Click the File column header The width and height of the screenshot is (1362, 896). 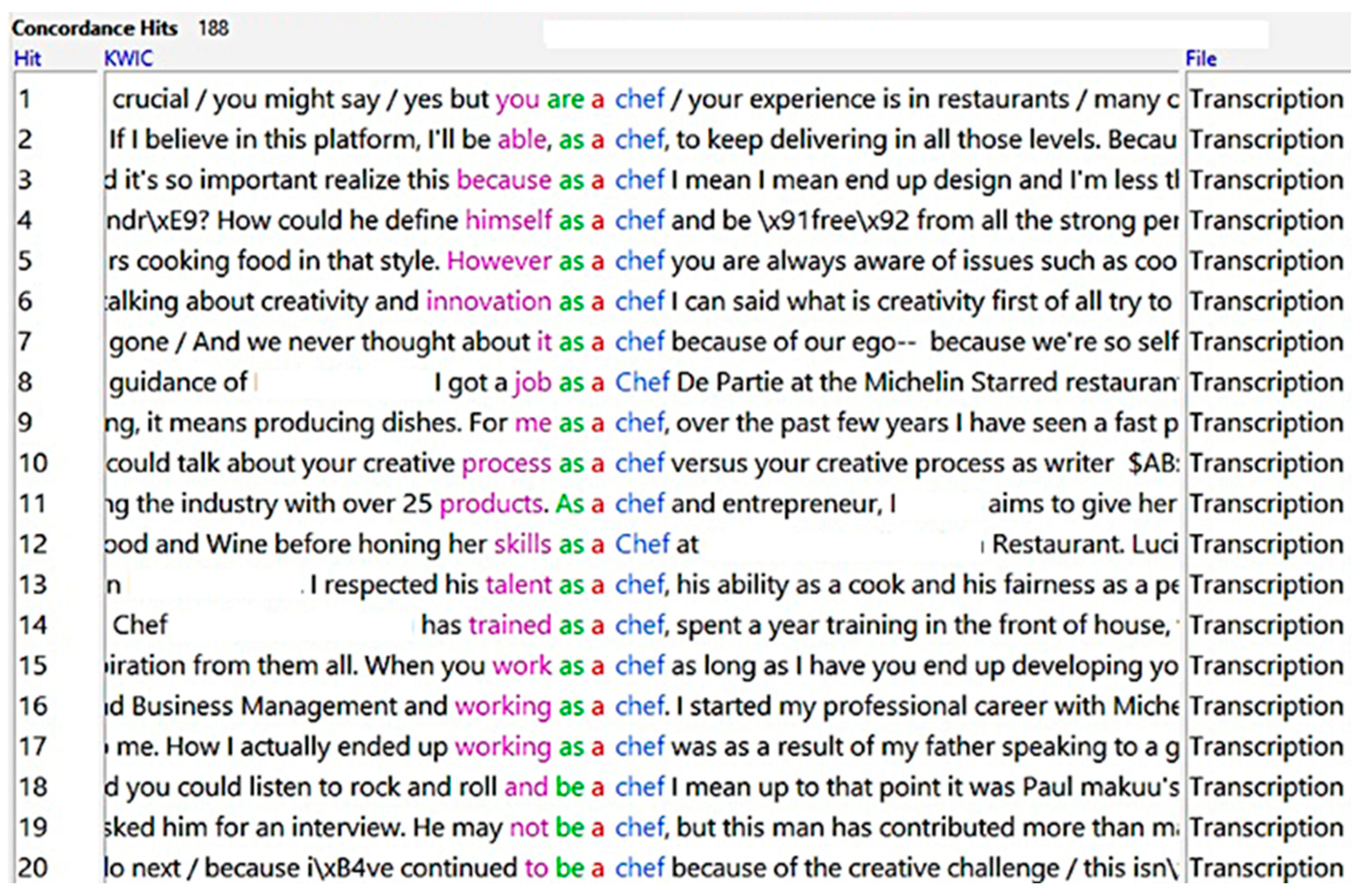1201,58
